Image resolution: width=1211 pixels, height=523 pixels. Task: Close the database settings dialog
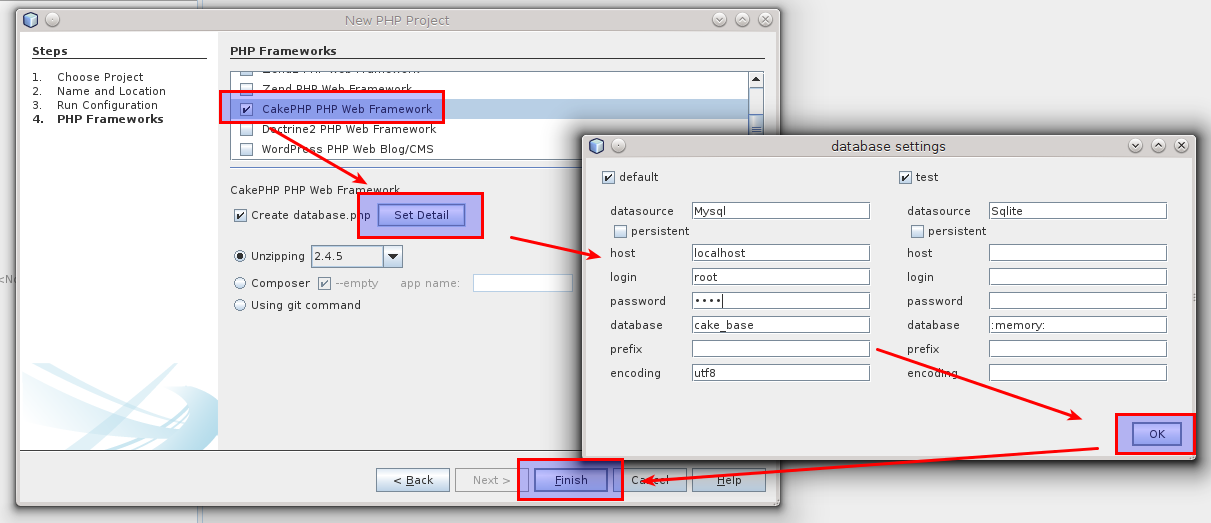click(1181, 146)
